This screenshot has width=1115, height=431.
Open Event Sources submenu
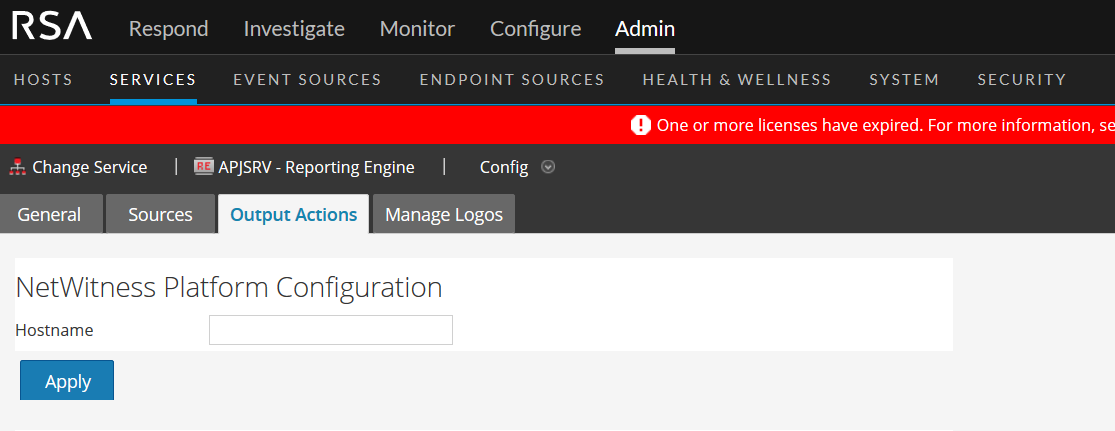(x=307, y=80)
